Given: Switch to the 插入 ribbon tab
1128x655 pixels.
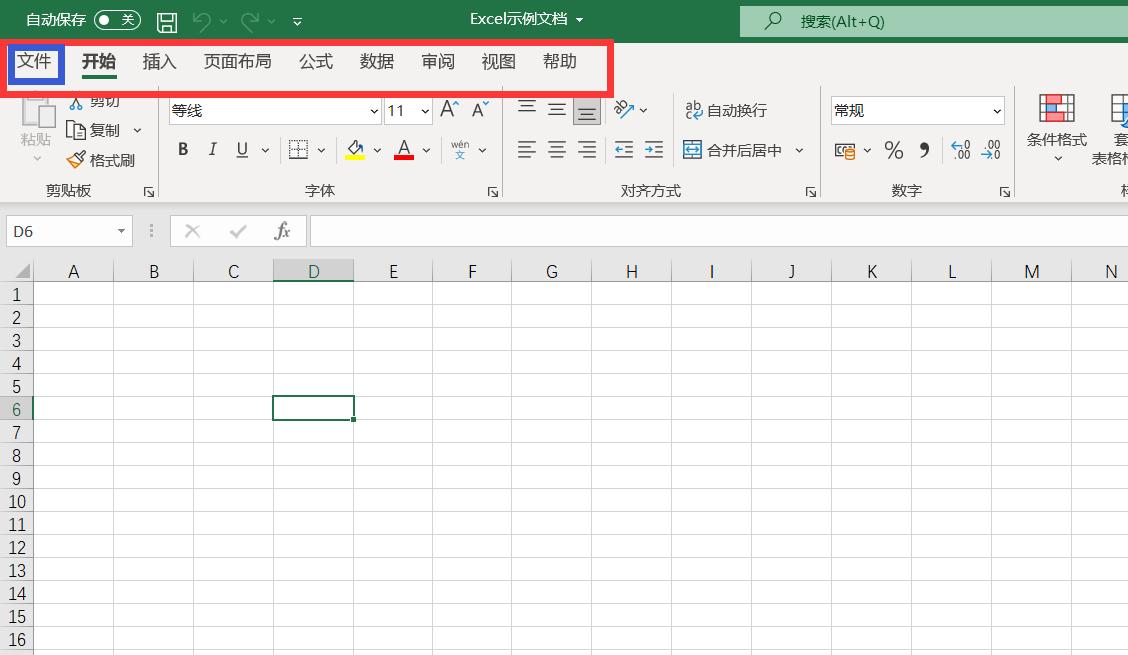Looking at the screenshot, I should tap(159, 61).
